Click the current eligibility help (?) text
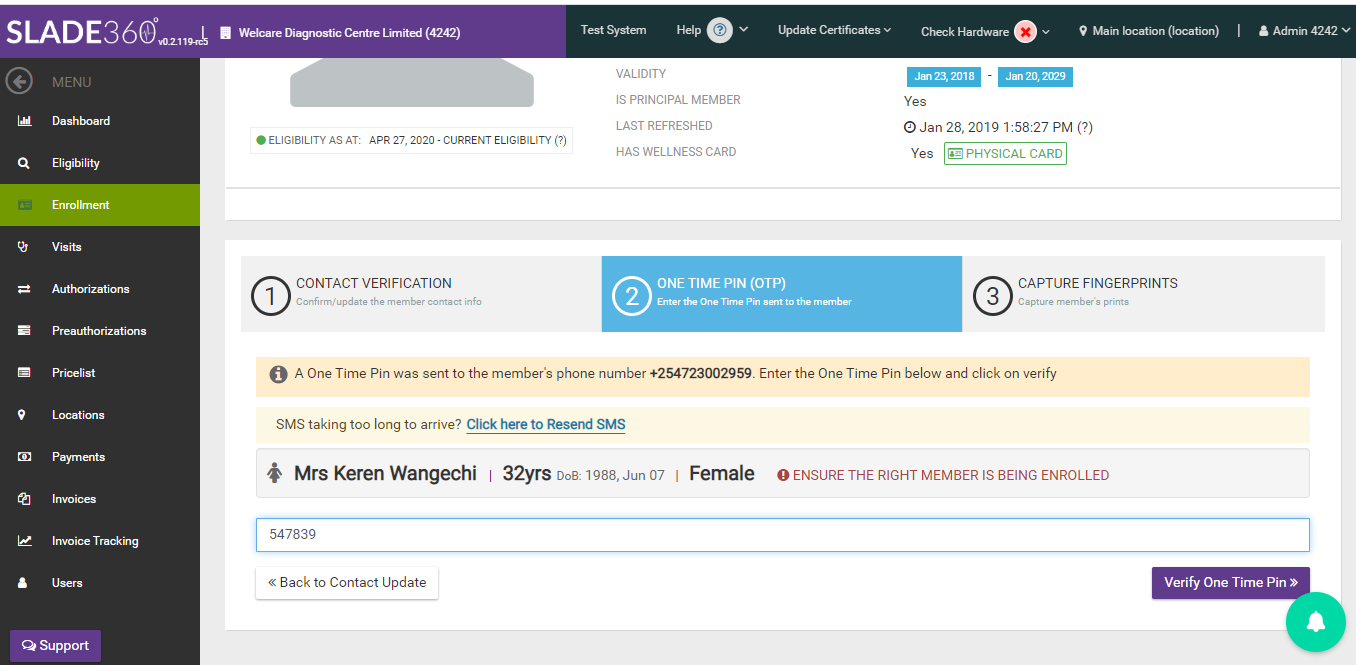The image size is (1356, 665). [x=561, y=141]
